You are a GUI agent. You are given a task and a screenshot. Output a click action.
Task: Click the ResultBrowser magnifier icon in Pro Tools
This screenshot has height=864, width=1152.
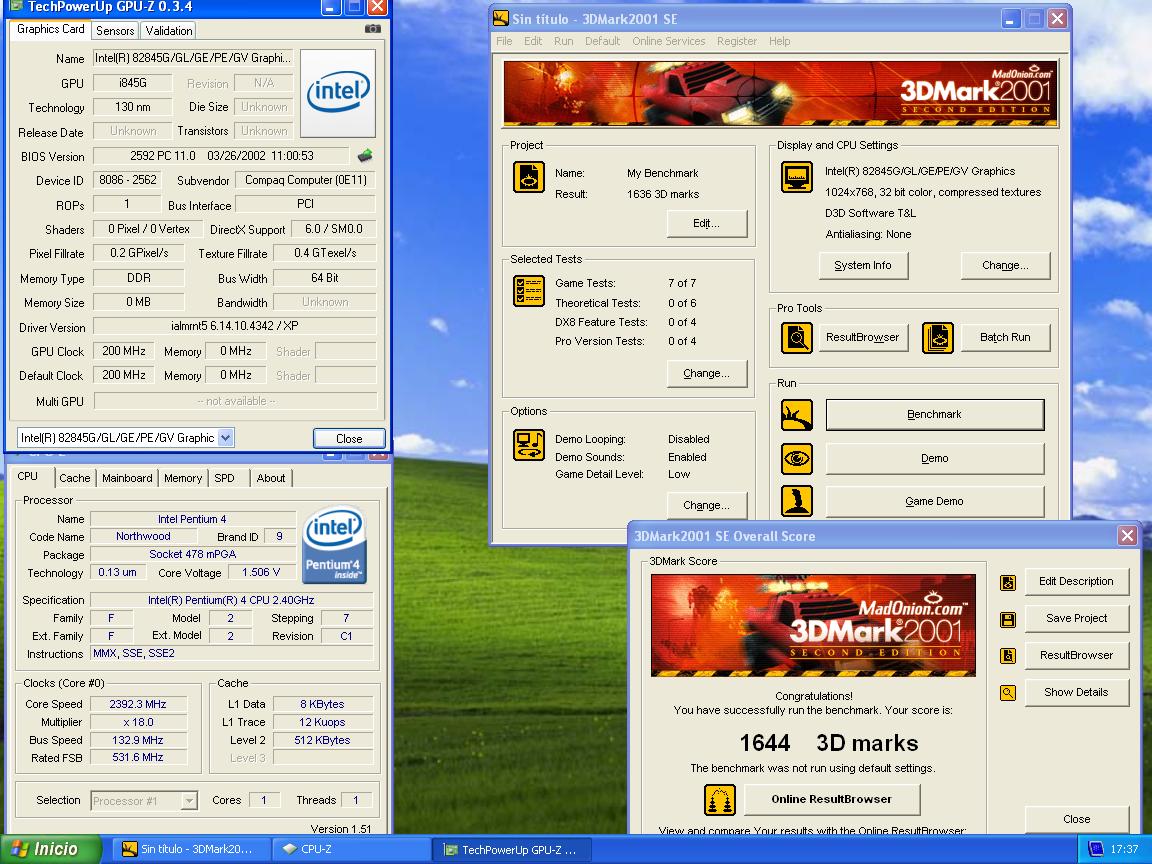796,338
